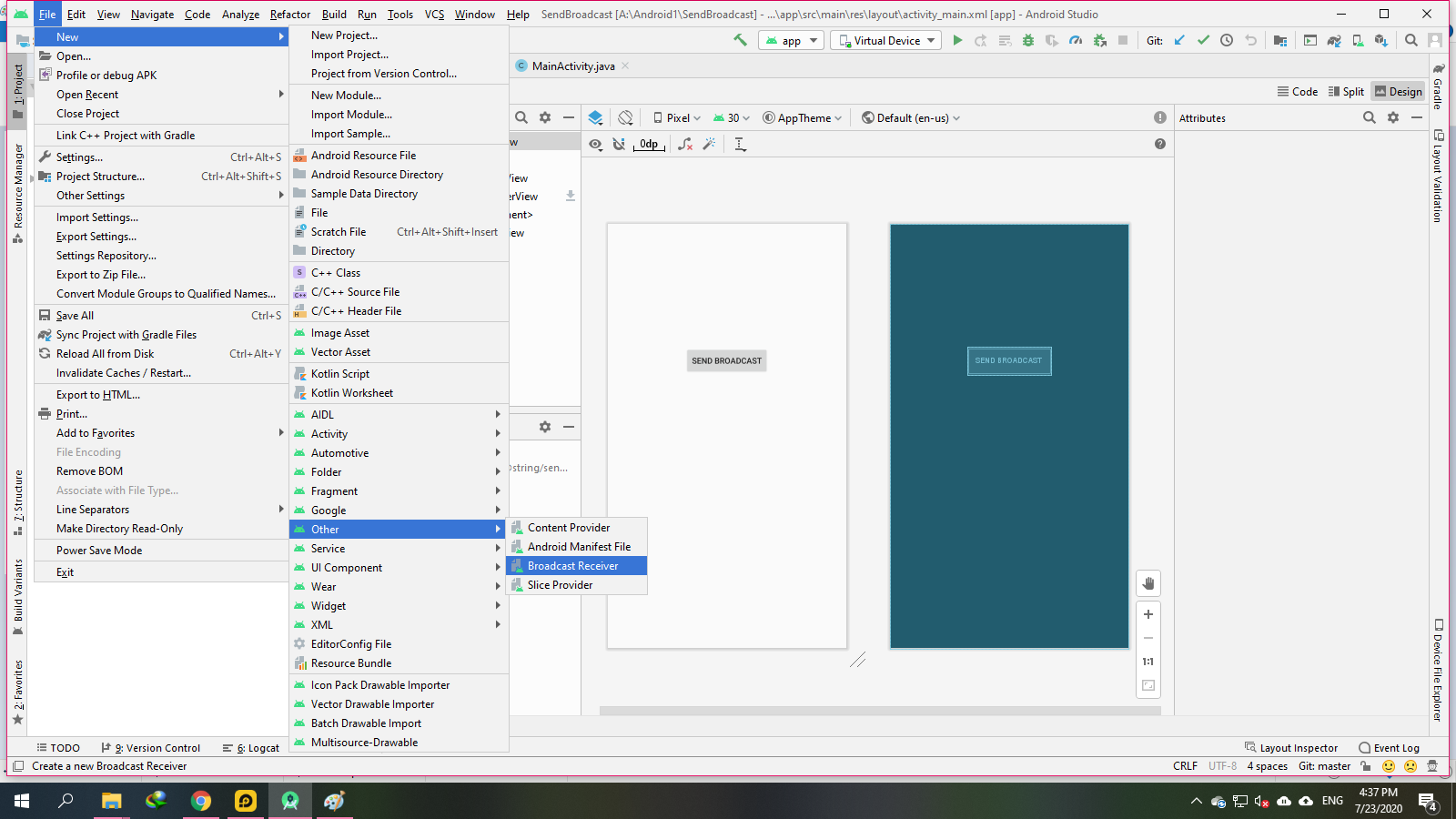
Task: Toggle the Project tool window
Action: (x=18, y=91)
